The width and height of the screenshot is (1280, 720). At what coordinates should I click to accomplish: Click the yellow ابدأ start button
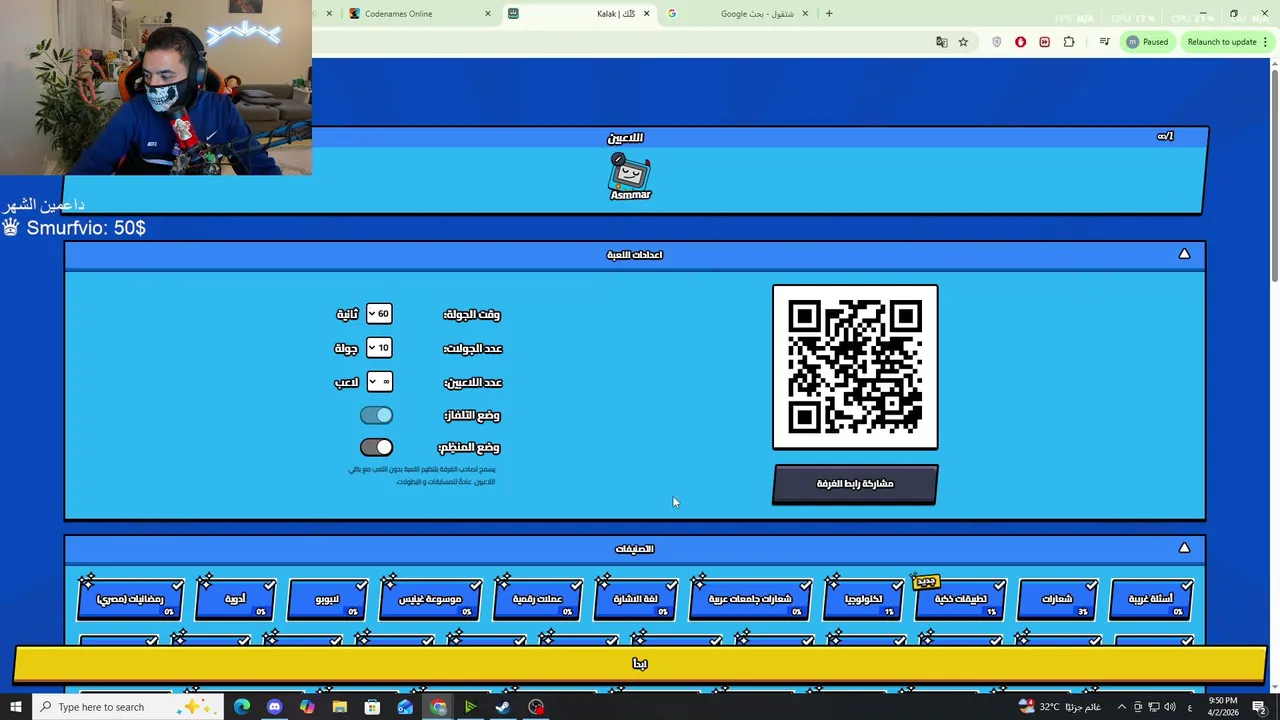coord(640,664)
